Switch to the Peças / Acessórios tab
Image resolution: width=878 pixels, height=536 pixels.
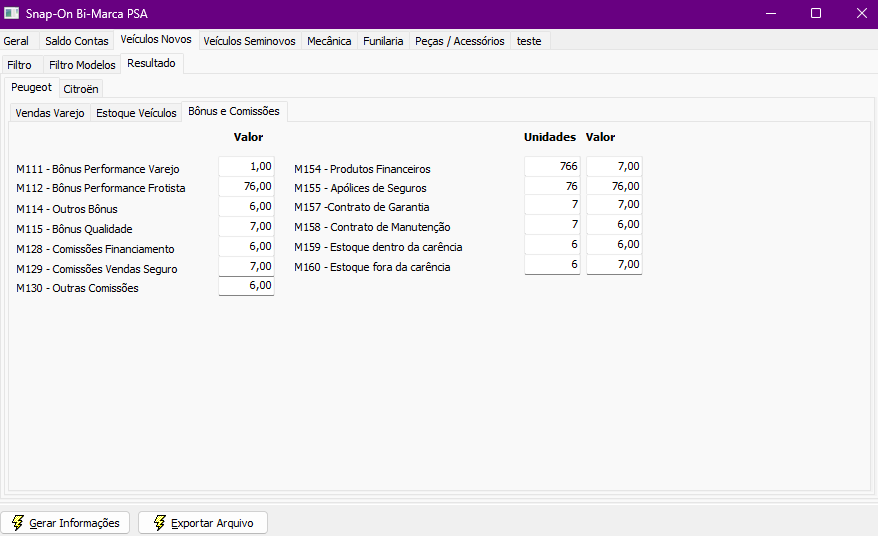[x=460, y=41]
